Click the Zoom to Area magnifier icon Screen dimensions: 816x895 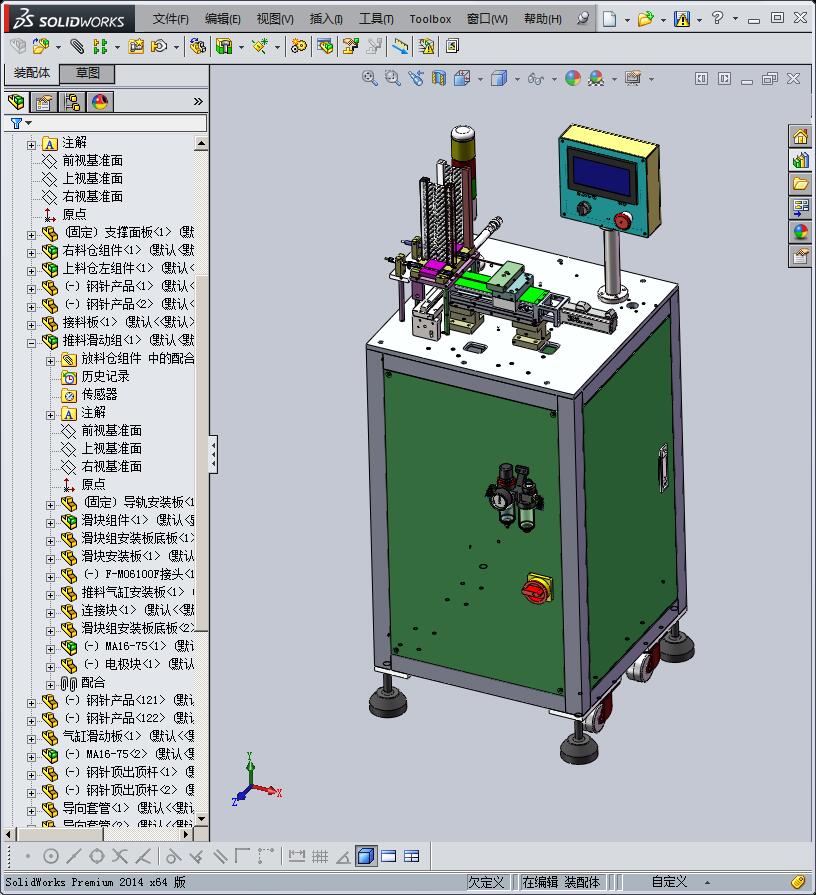click(393, 78)
